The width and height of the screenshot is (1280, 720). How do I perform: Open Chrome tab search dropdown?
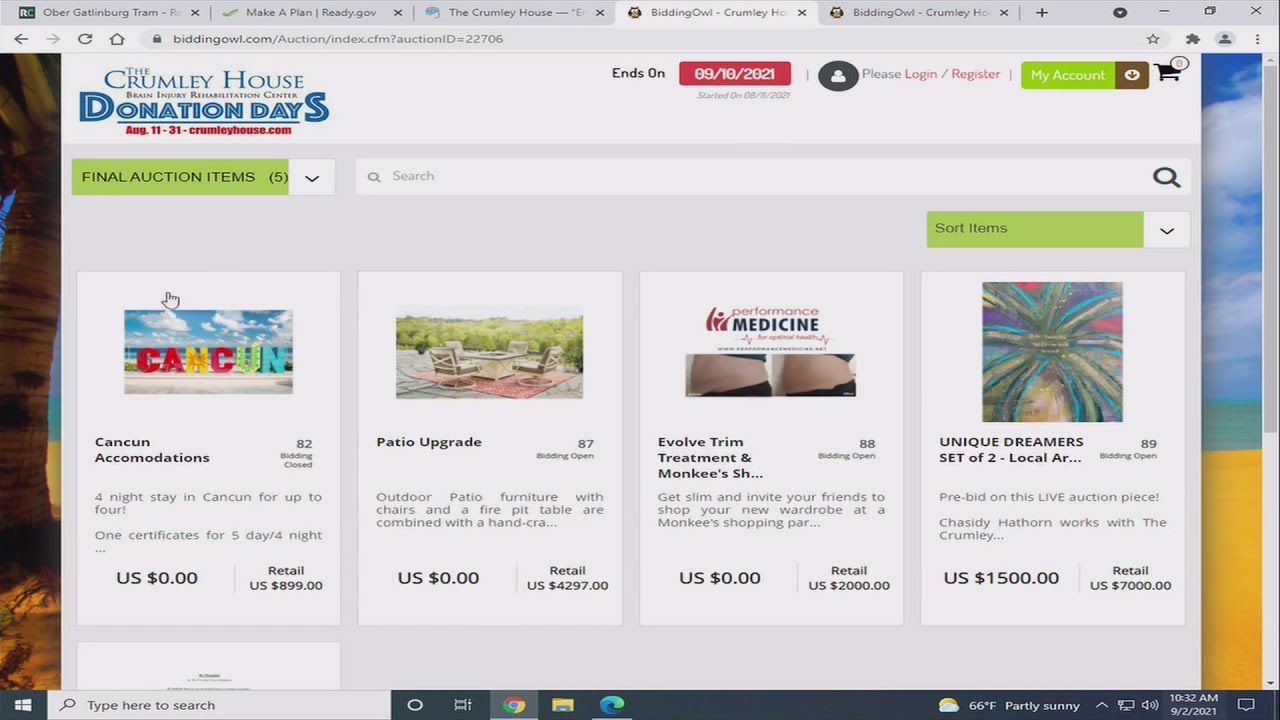tap(1120, 13)
